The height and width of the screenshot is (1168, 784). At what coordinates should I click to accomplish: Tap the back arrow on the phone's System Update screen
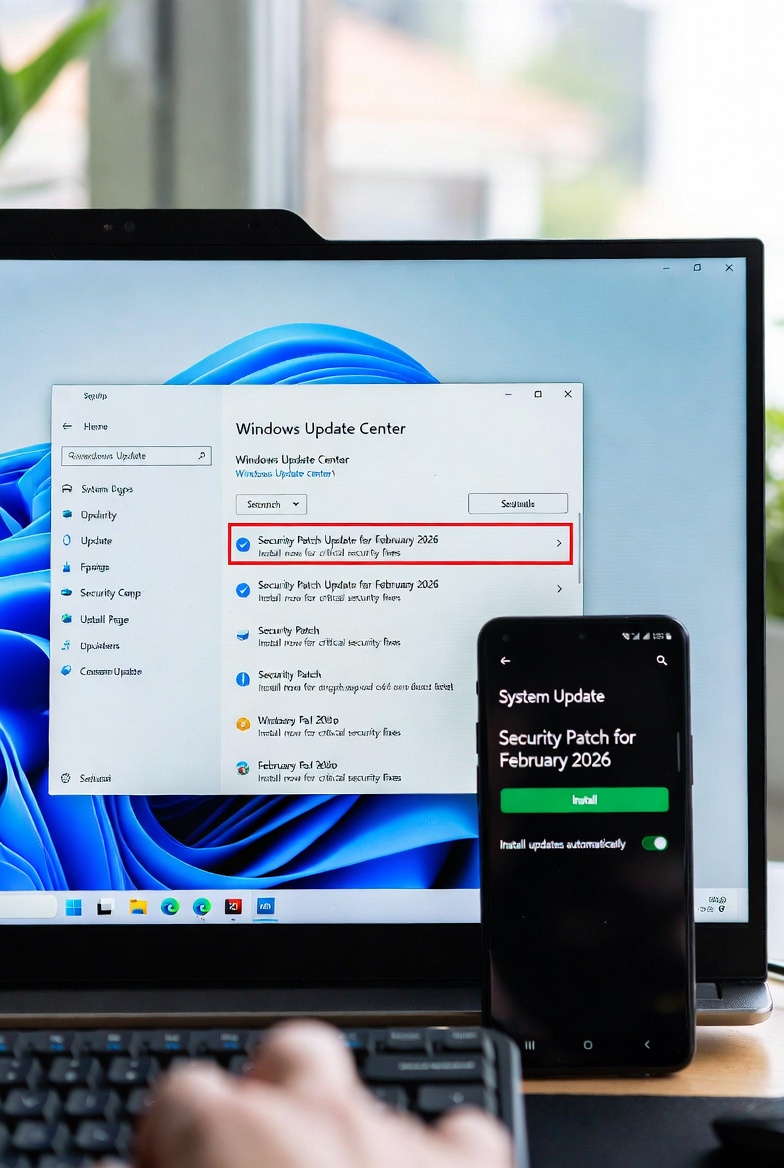pos(505,661)
